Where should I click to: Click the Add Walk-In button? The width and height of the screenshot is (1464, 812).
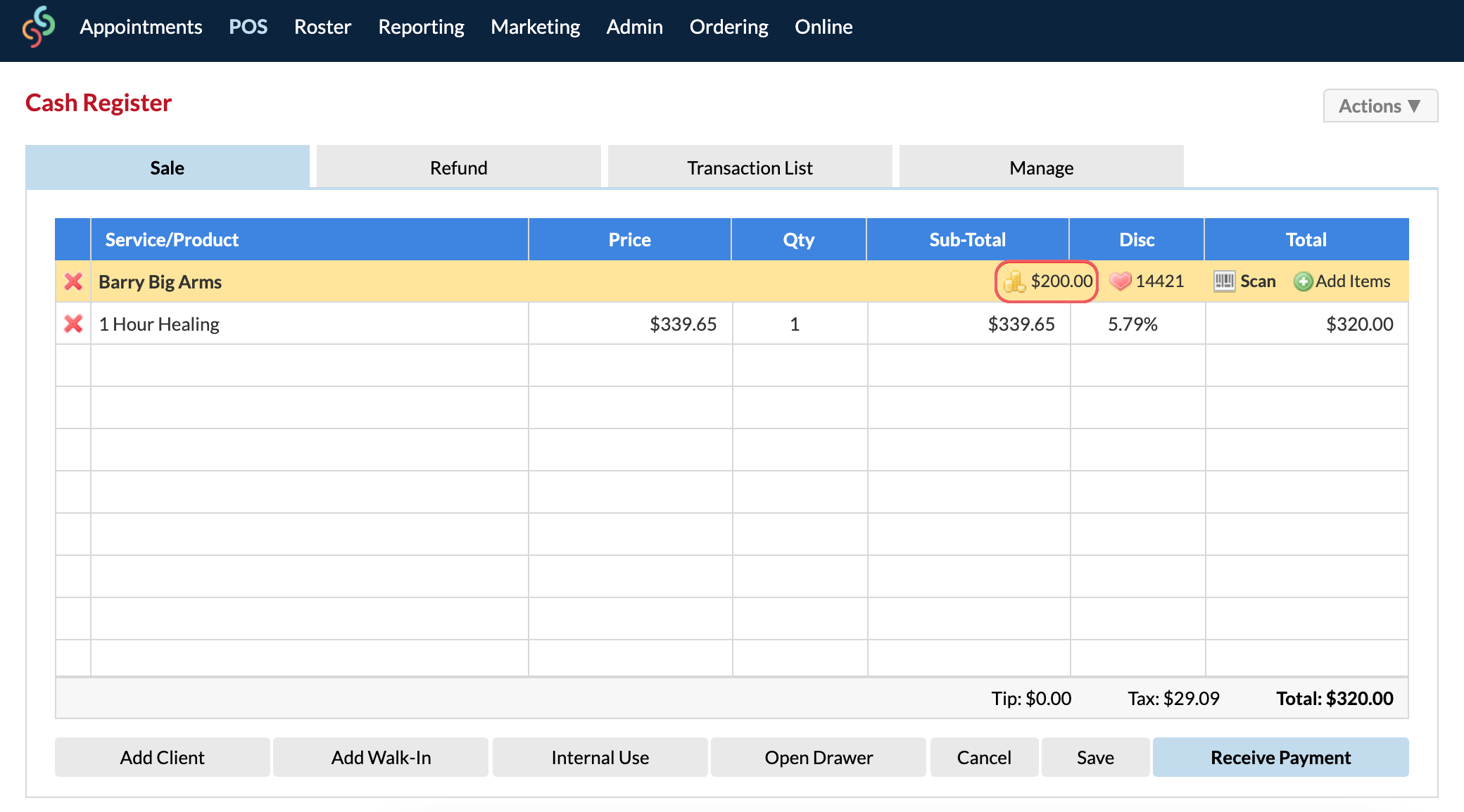click(x=381, y=757)
